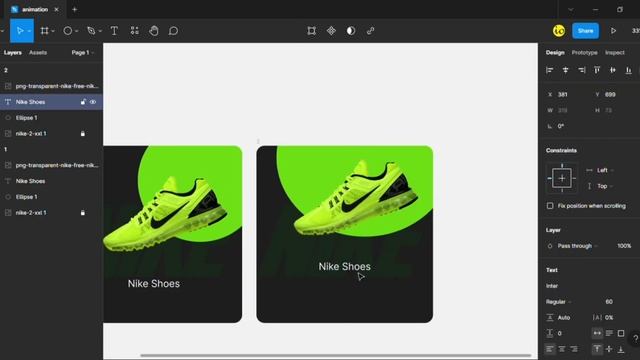This screenshot has height=360, width=640.
Task: Open shape tools dropdown arrow
Action: click(76, 31)
